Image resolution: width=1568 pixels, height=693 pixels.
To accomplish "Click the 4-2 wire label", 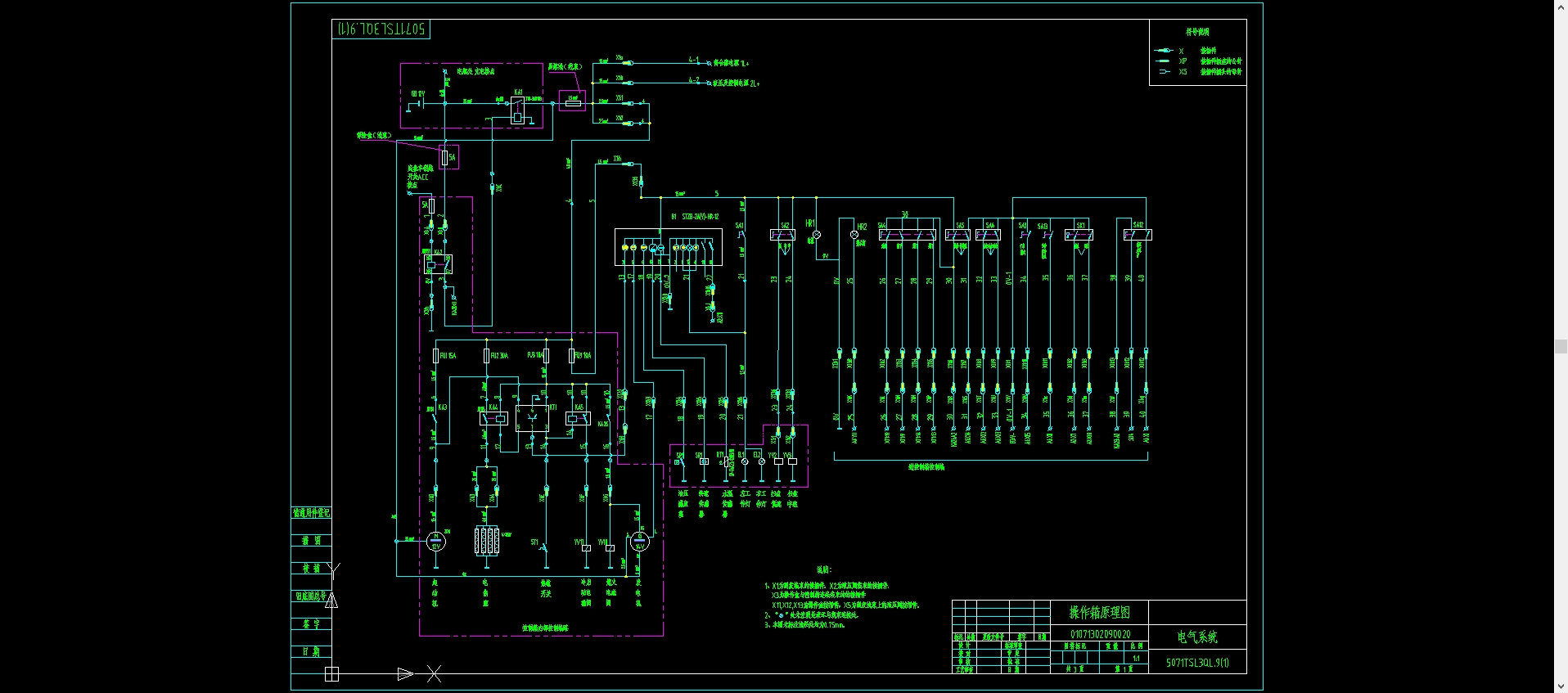I will coord(693,80).
